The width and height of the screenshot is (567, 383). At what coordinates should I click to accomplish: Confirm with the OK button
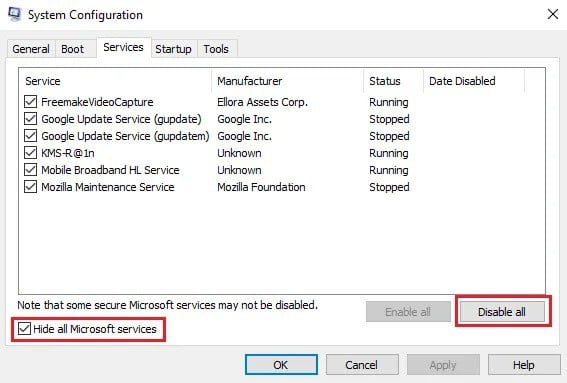click(x=281, y=365)
